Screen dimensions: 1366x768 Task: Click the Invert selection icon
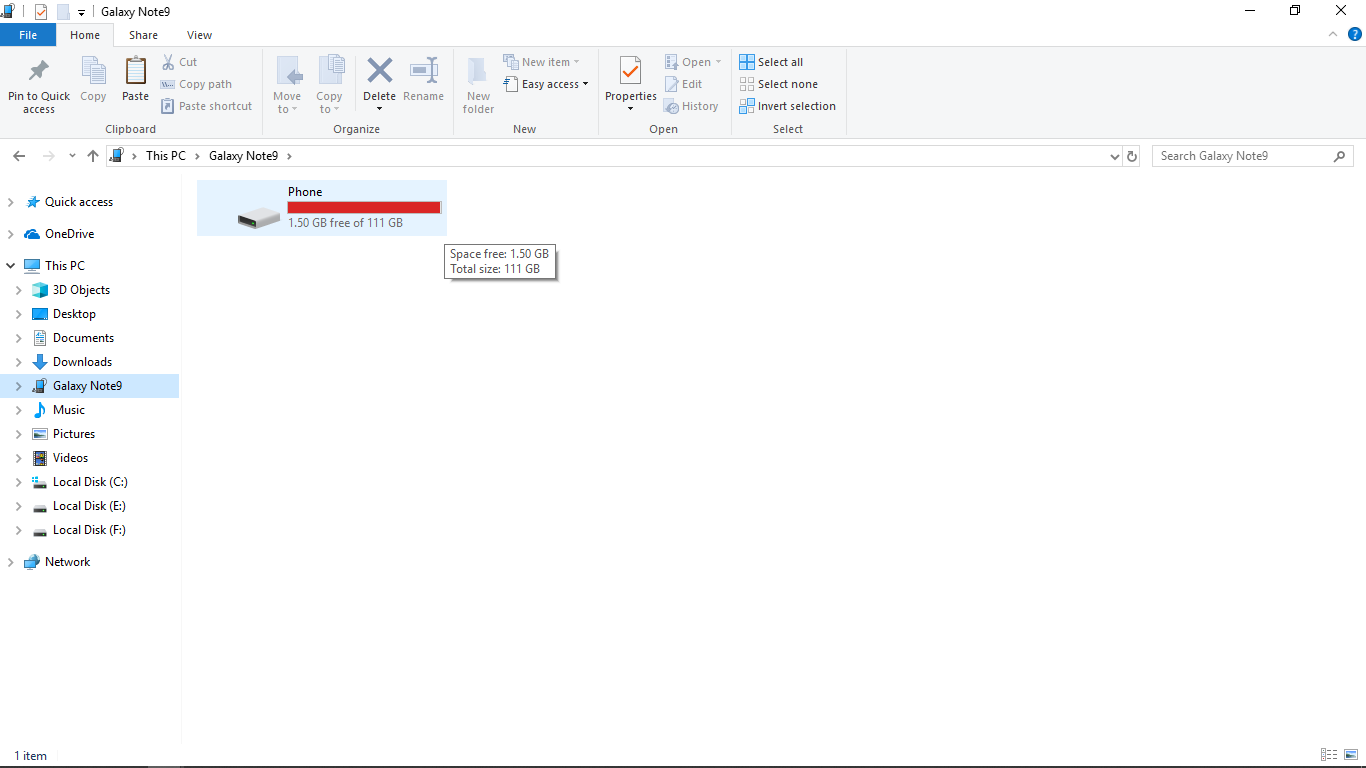(747, 106)
